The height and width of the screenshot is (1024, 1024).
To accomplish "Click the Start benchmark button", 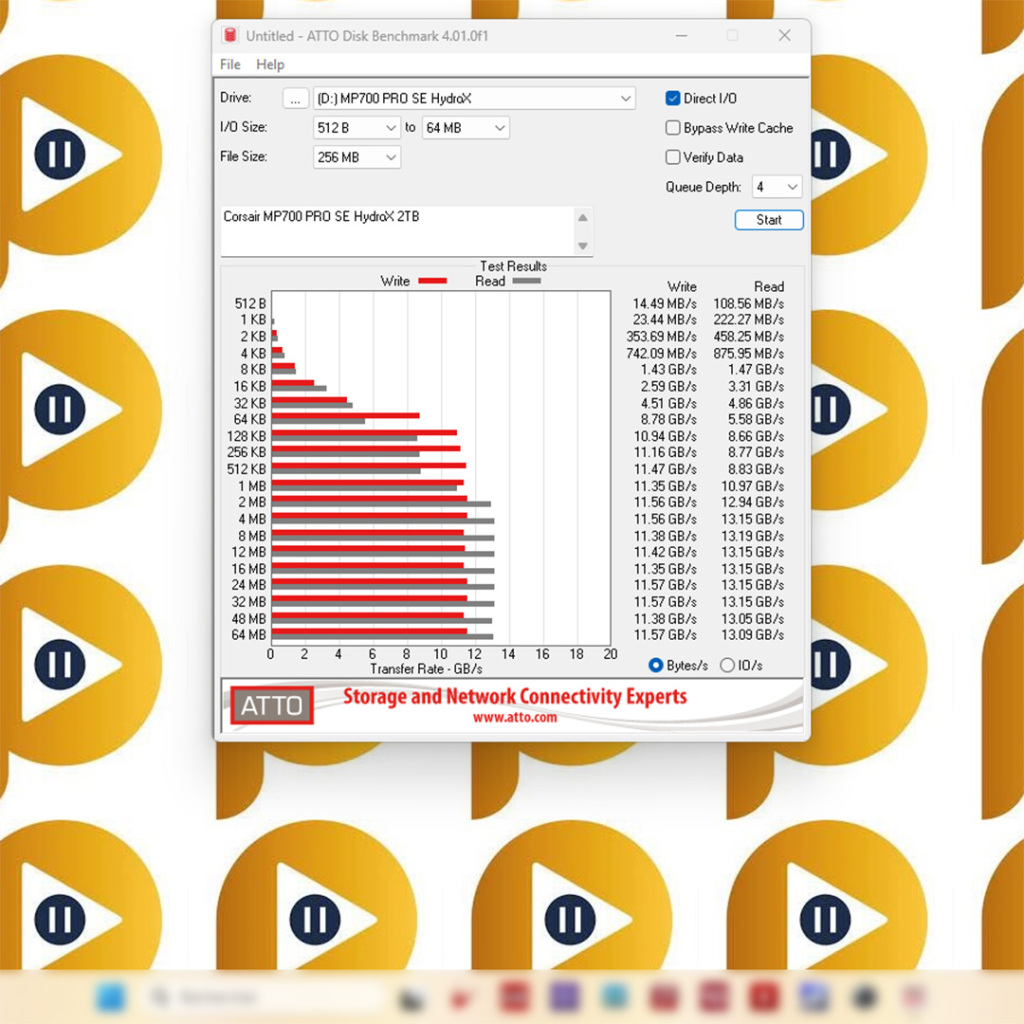I will coord(769,220).
